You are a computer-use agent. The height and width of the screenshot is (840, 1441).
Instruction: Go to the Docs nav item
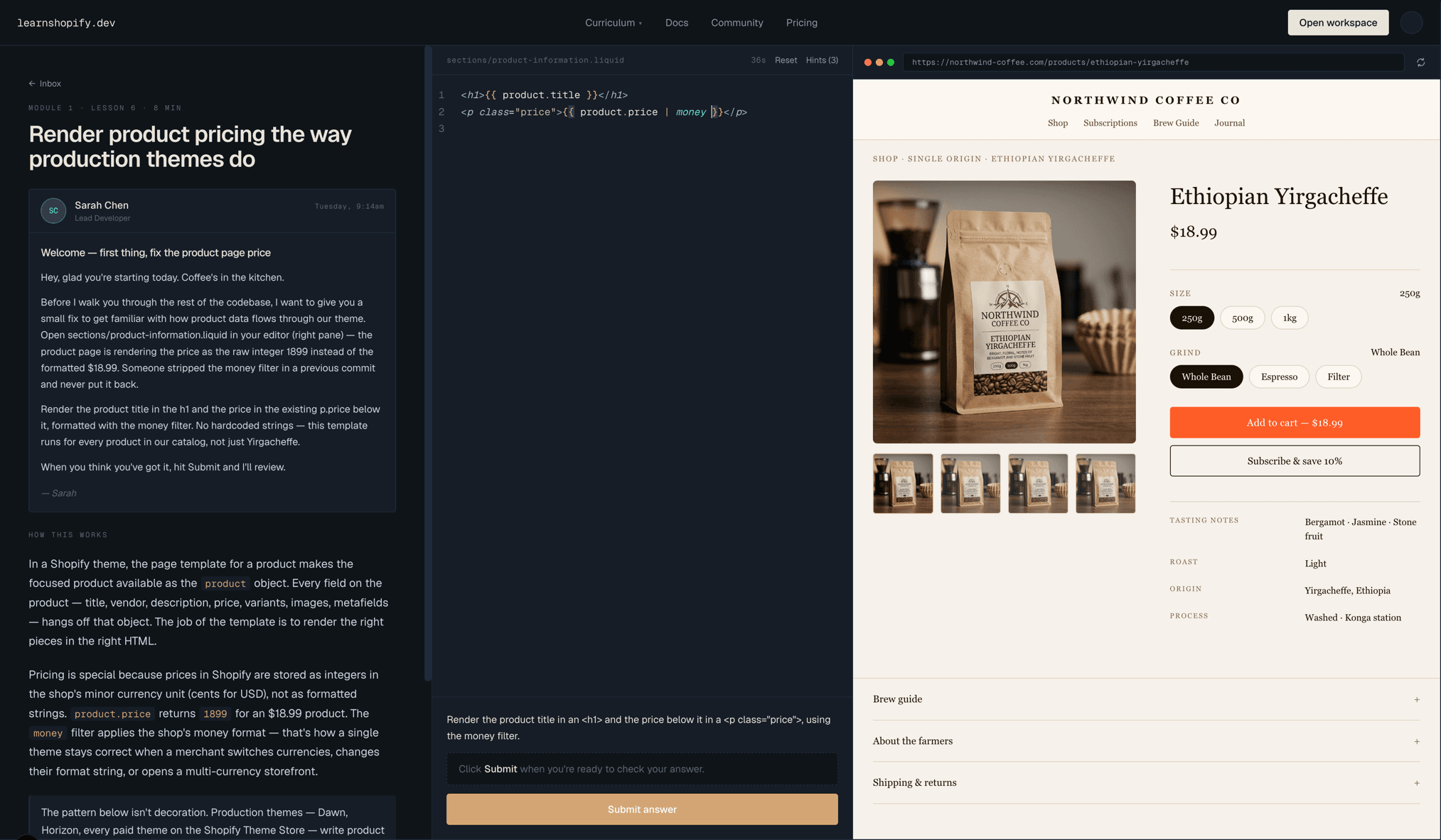click(677, 23)
